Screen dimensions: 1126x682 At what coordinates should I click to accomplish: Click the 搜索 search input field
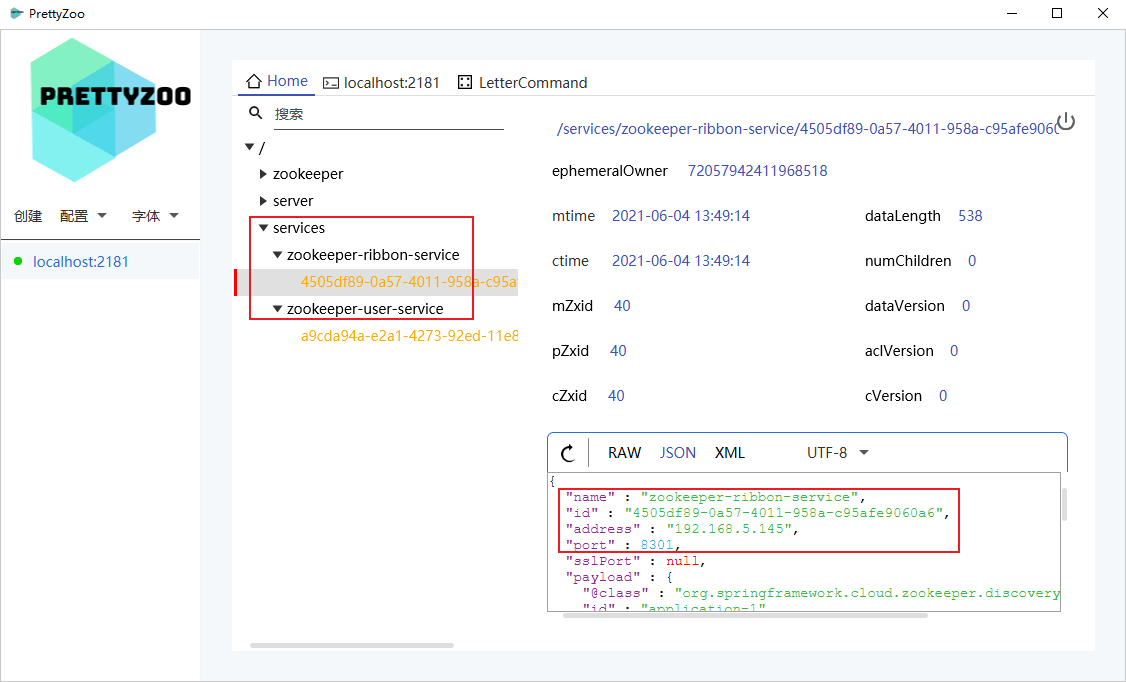388,114
